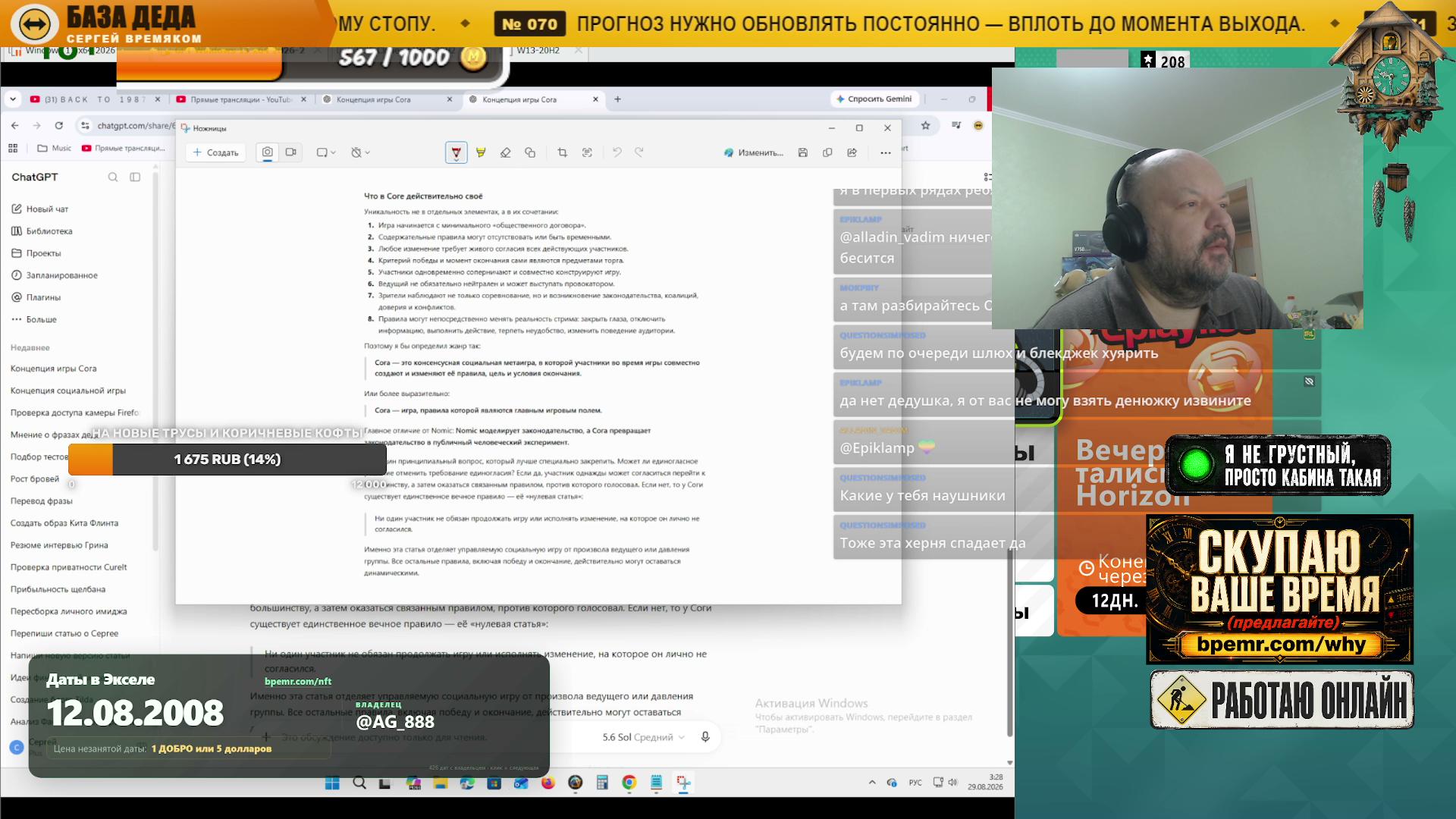This screenshot has width=1456, height=819.
Task: Open the snip shape mode dropdown
Action: pyautogui.click(x=326, y=152)
